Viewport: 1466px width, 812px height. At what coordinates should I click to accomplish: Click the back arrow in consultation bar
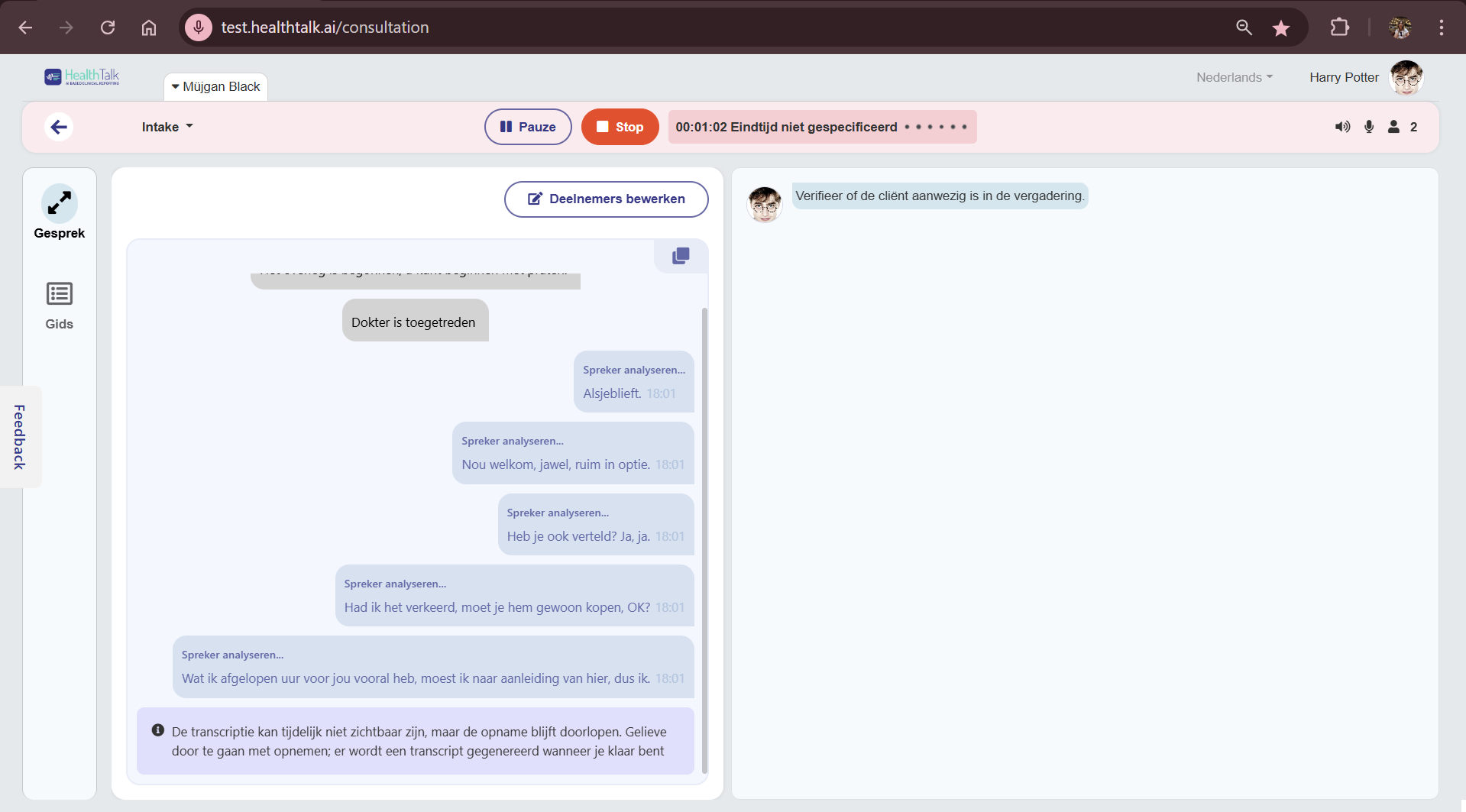click(x=59, y=127)
